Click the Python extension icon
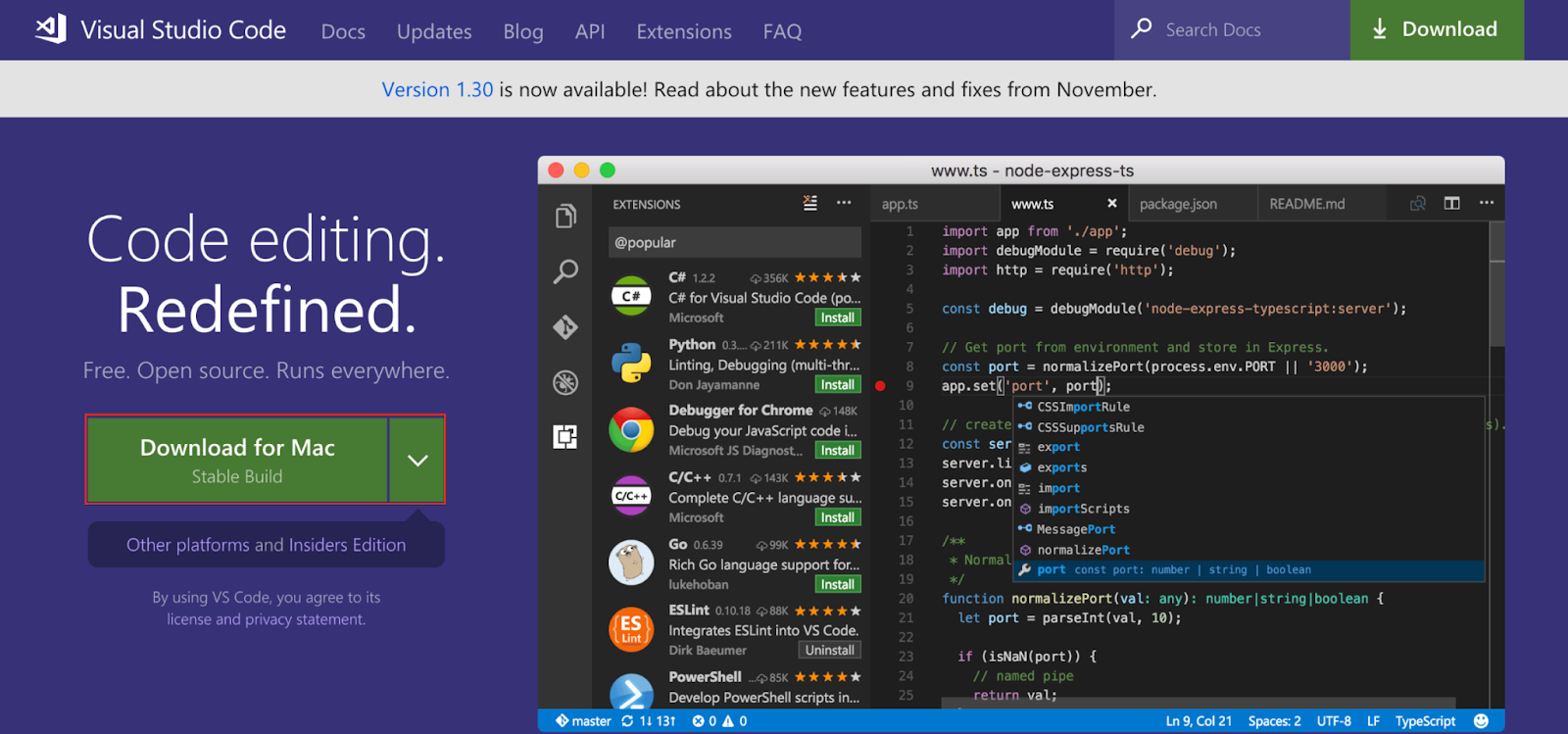1568x734 pixels. [x=631, y=363]
